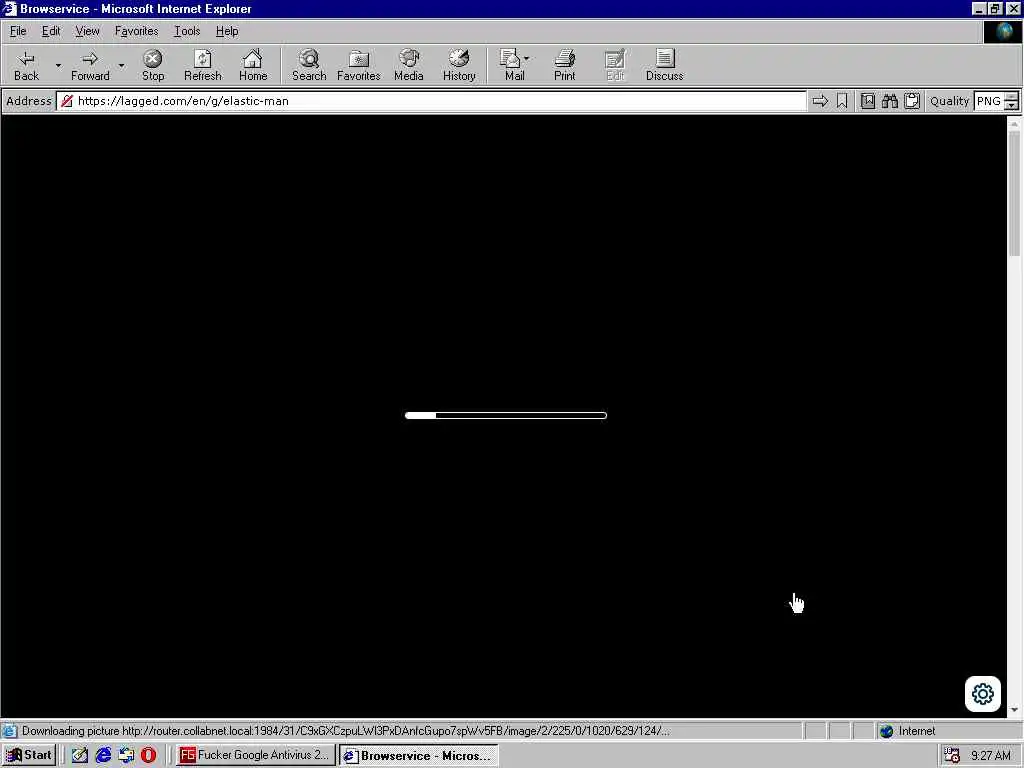The width and height of the screenshot is (1024, 768).
Task: Open the Forward history dropdown arrow
Action: click(121, 65)
